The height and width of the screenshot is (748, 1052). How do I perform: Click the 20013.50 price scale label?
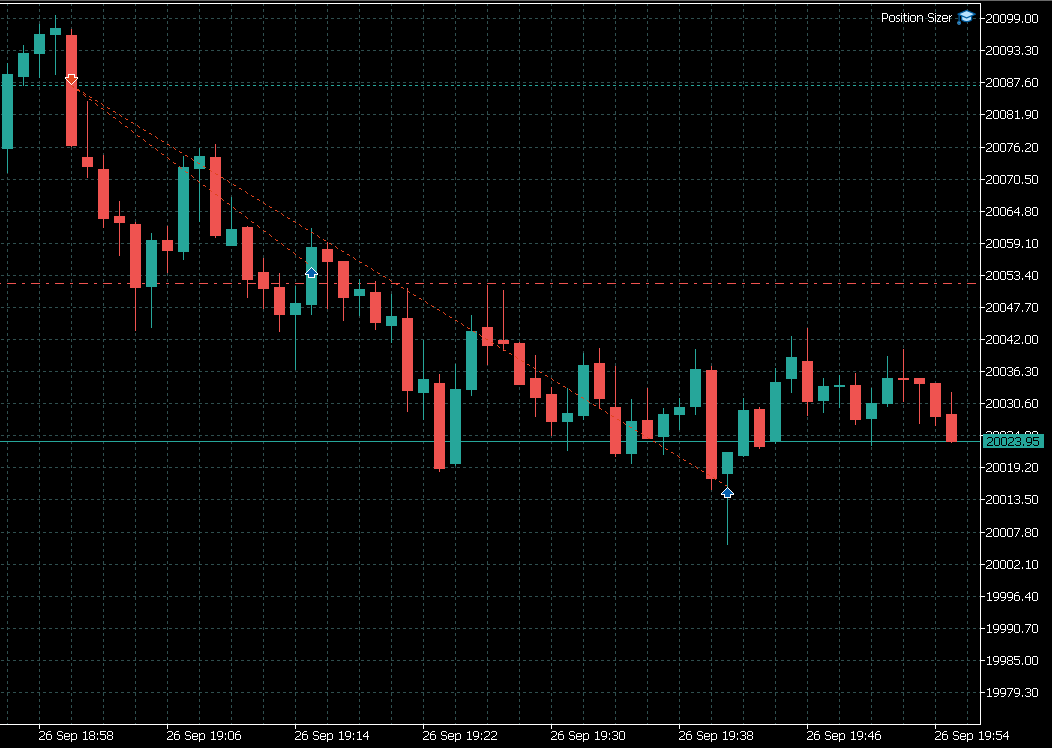1011,500
